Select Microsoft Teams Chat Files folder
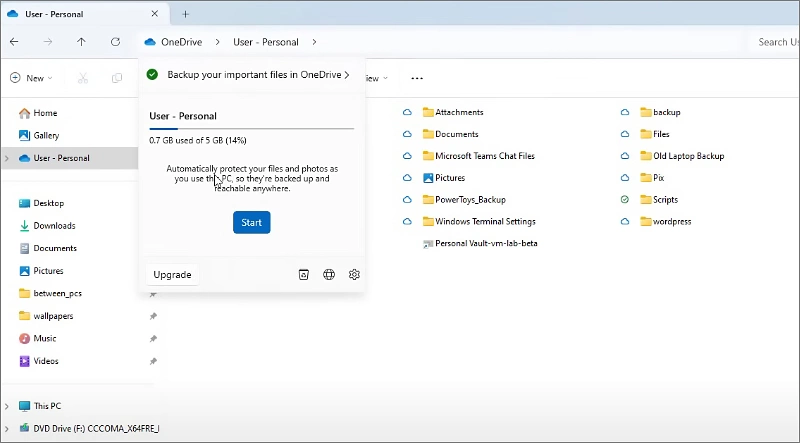 [x=479, y=156]
